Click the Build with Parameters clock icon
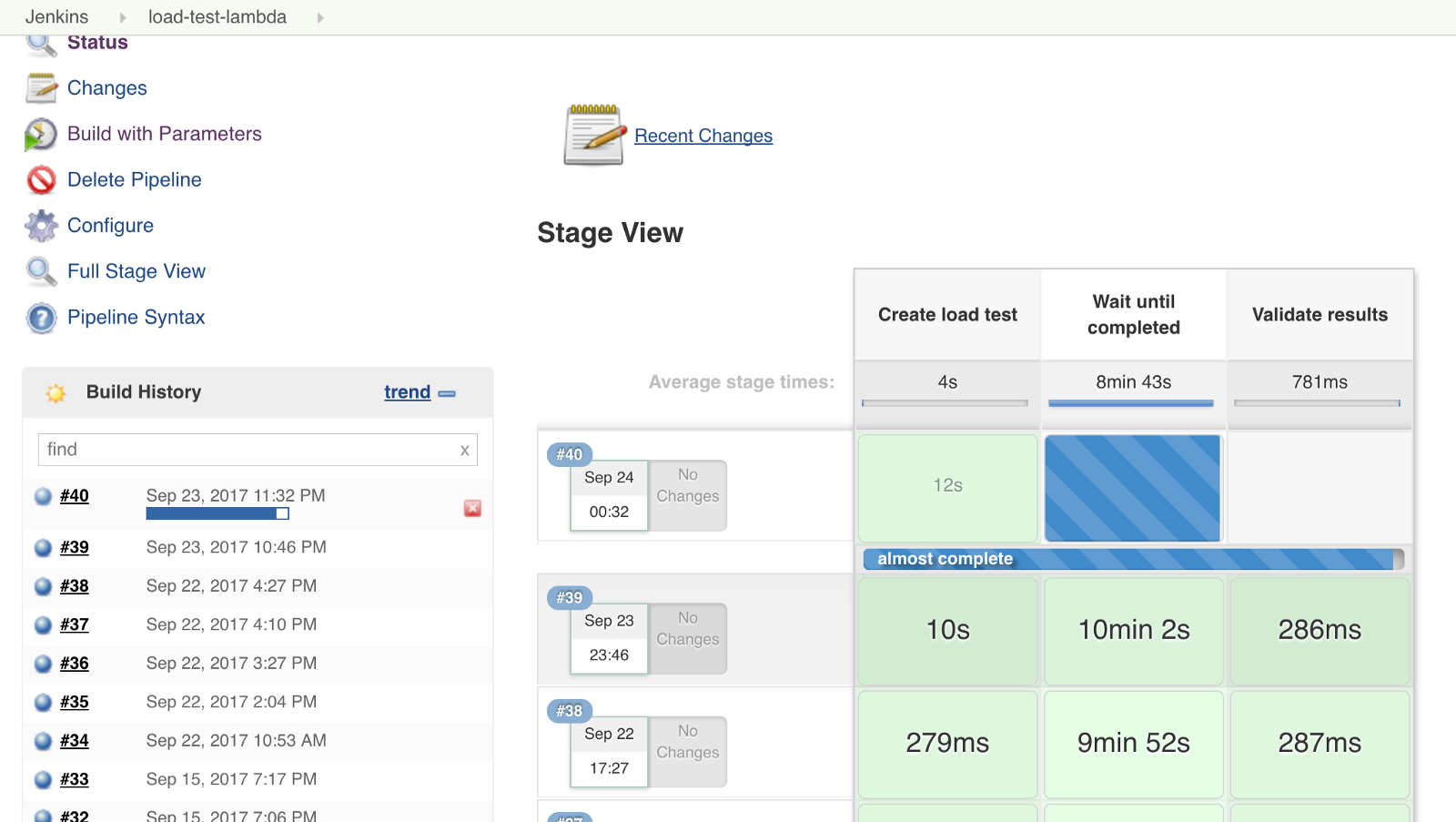Screen dimensions: 1456x822 pos(41,135)
